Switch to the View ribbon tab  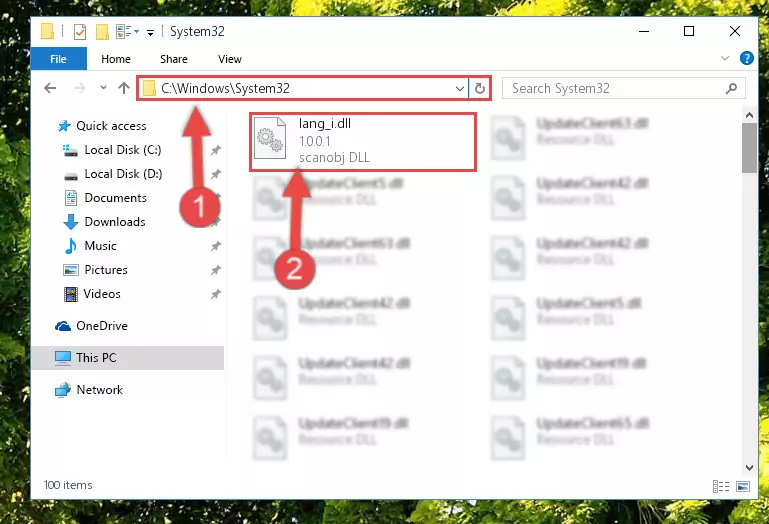pyautogui.click(x=230, y=59)
